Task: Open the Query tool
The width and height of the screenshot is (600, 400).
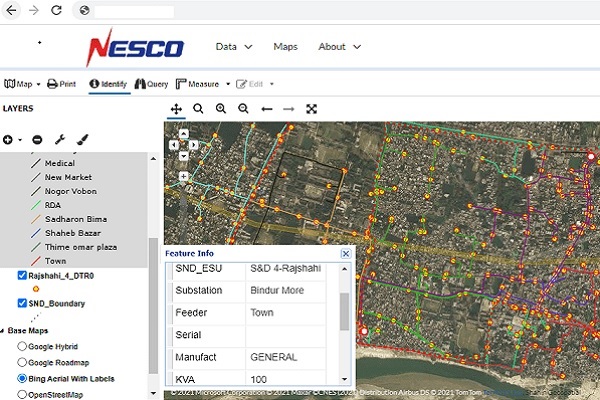Action: point(152,84)
